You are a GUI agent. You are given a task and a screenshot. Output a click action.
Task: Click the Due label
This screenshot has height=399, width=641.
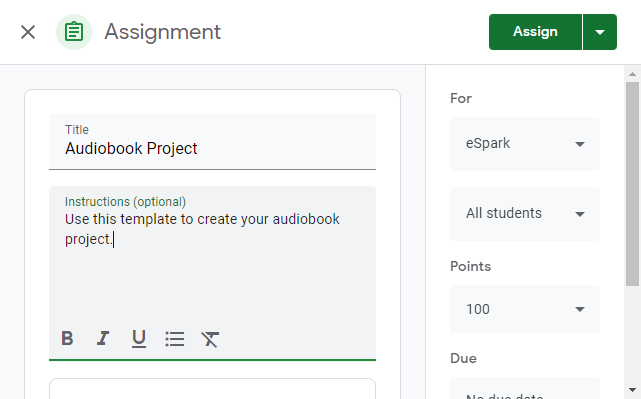click(463, 358)
